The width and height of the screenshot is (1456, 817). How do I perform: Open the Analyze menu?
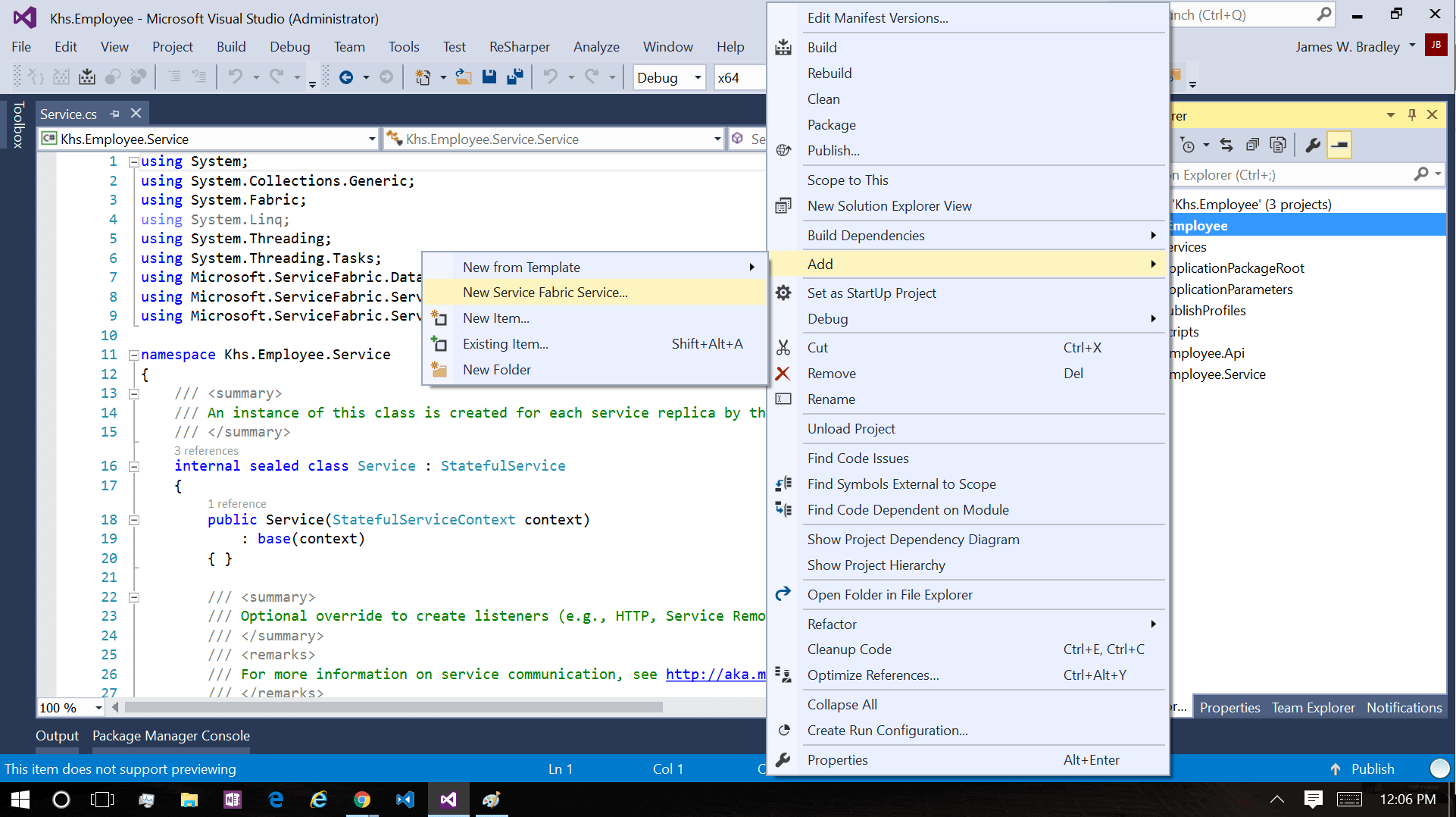[x=596, y=46]
